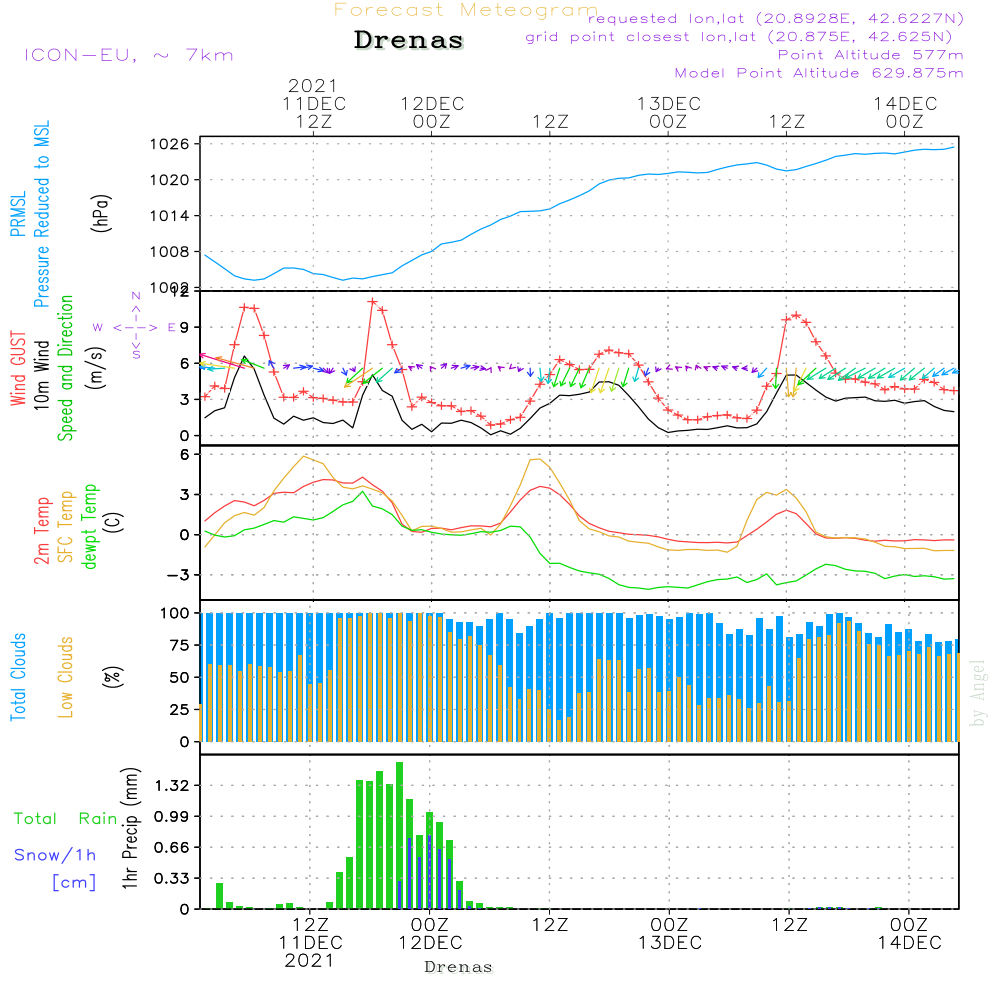This screenshot has width=1000, height=1000.
Task: Click the '(%)' cloud cover unit label
Action: click(x=112, y=677)
